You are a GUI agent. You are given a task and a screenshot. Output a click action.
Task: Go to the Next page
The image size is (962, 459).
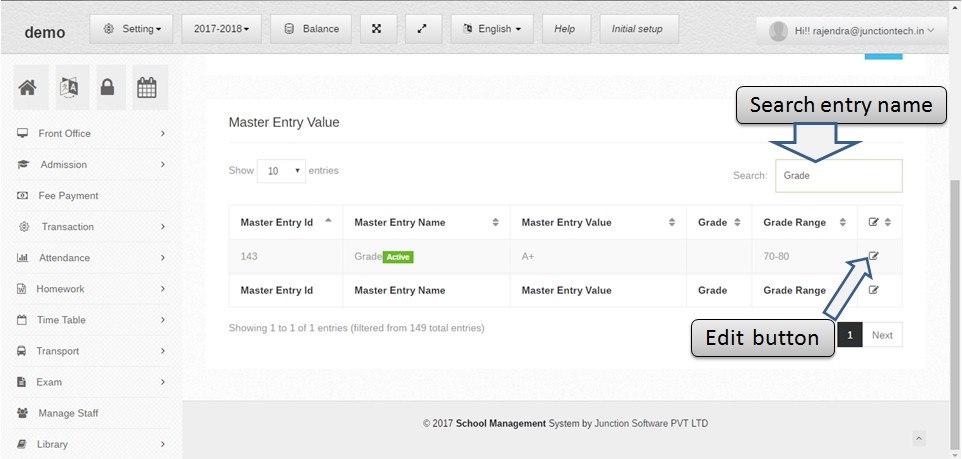(x=882, y=335)
